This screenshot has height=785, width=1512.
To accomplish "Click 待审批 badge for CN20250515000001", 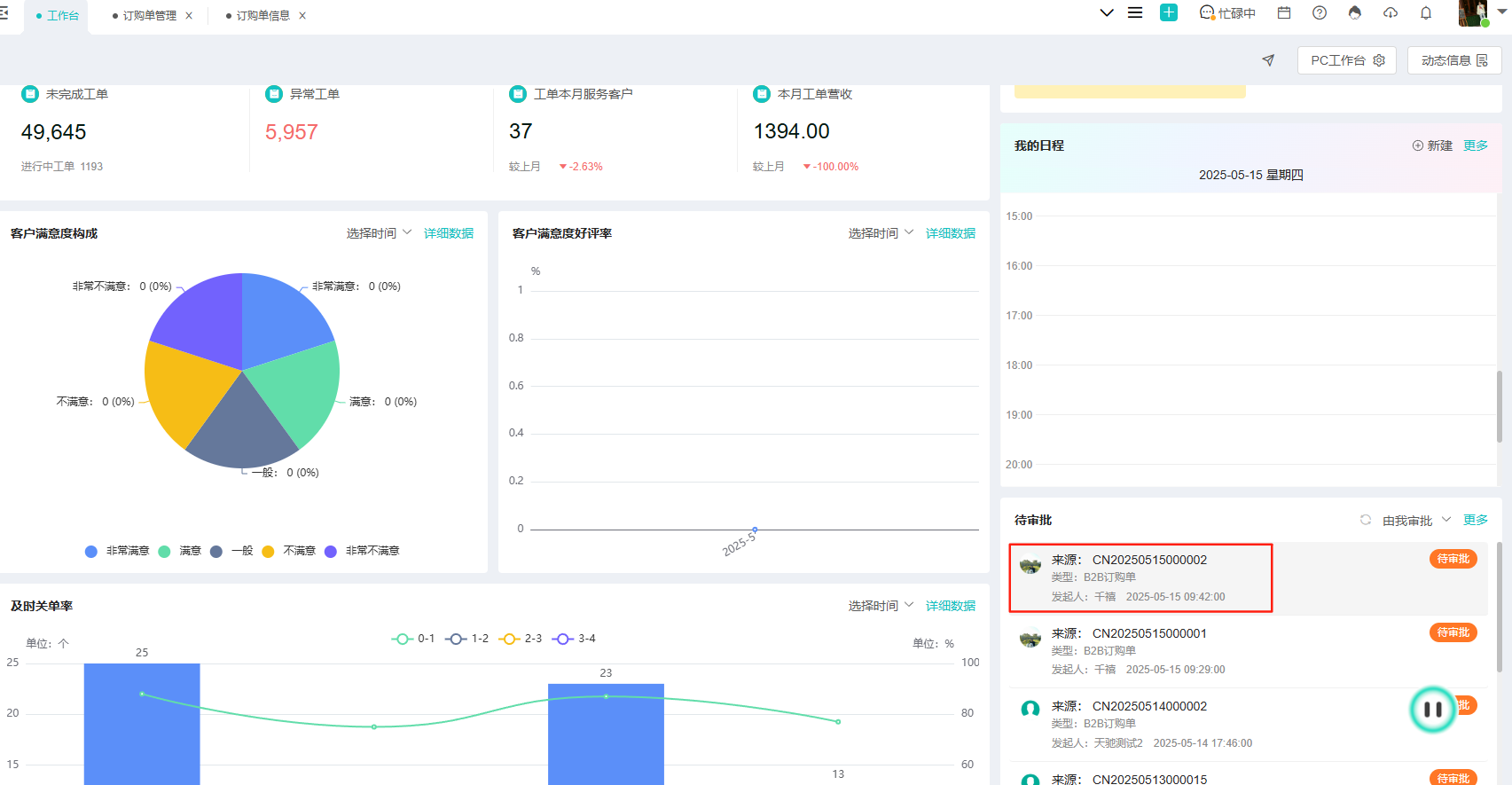I will [x=1453, y=632].
